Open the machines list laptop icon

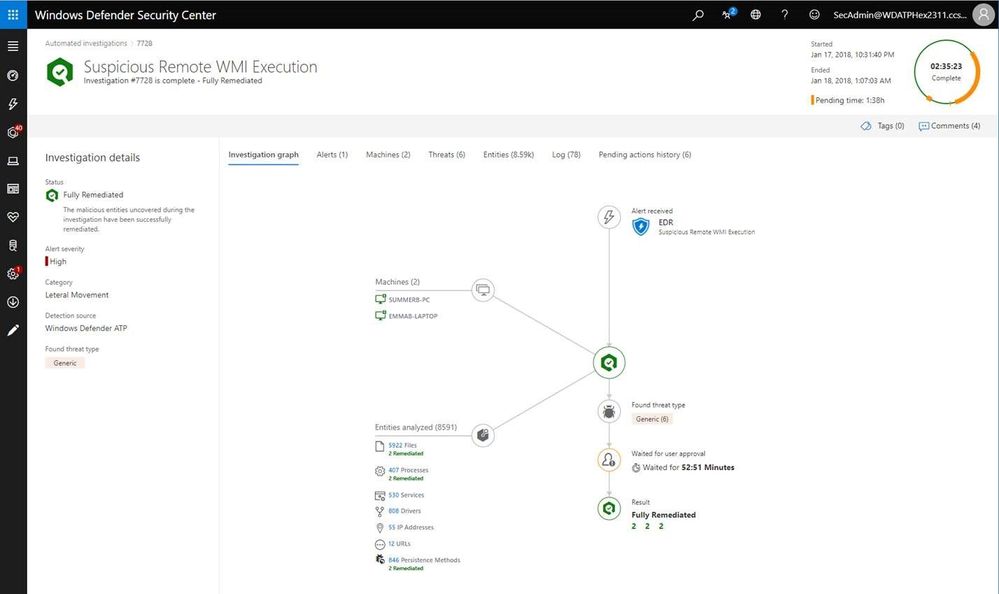coord(13,161)
